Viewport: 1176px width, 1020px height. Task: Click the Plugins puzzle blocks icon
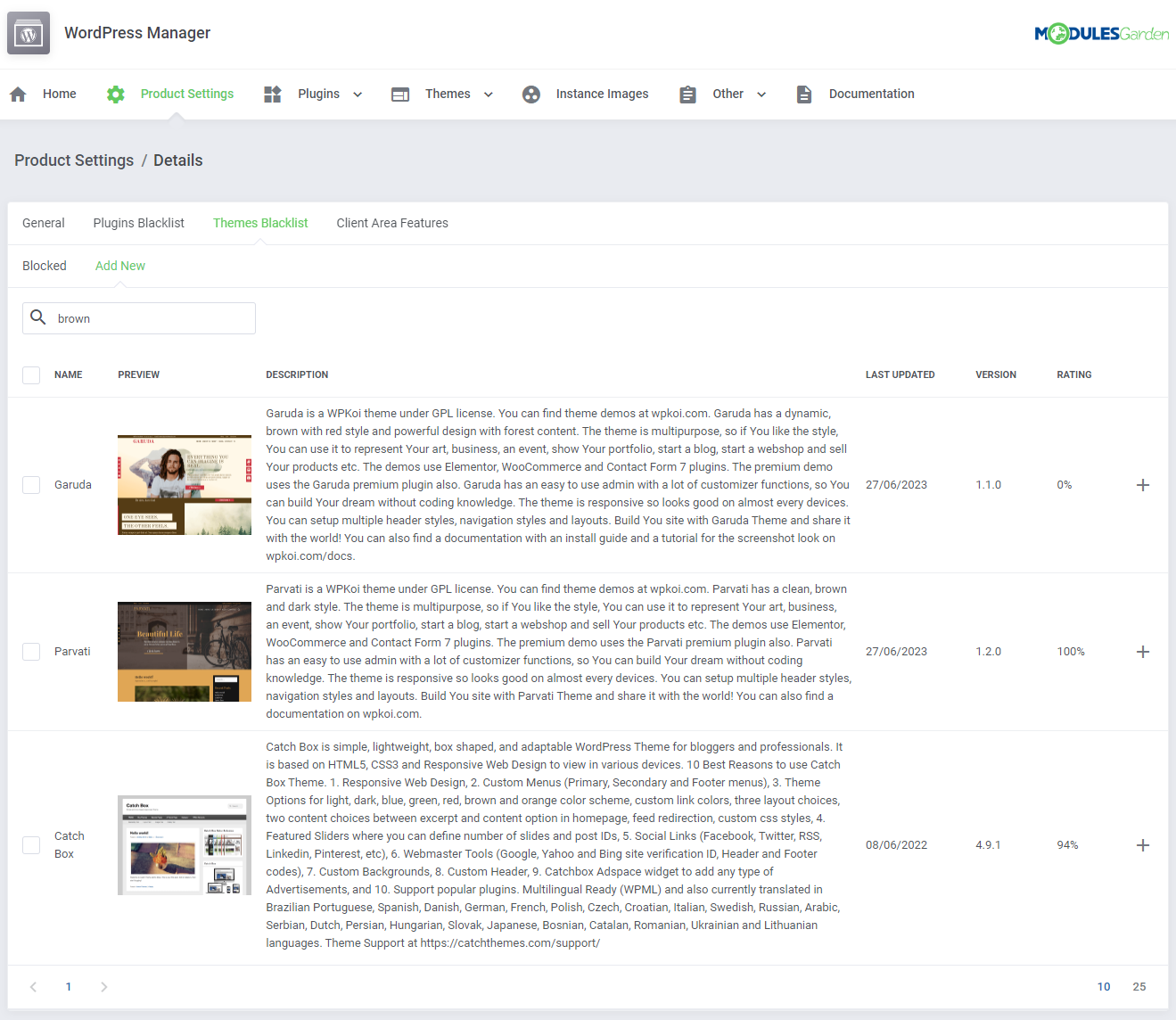[273, 94]
